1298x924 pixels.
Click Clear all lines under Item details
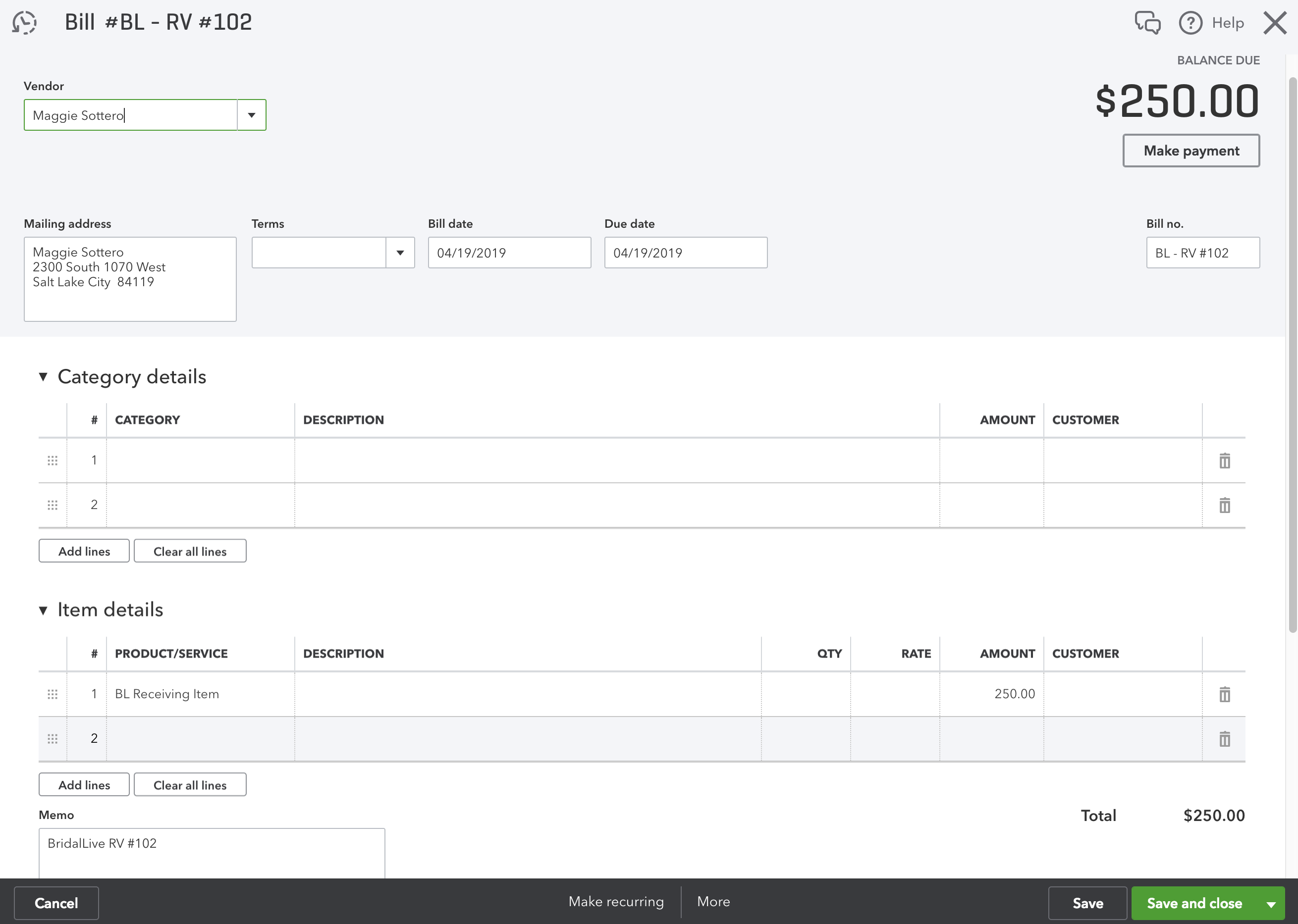190,784
